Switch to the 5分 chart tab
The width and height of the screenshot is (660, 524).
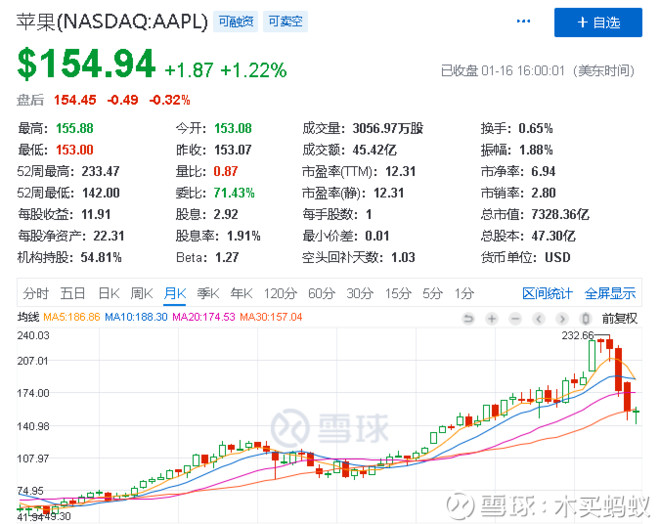coord(433,293)
